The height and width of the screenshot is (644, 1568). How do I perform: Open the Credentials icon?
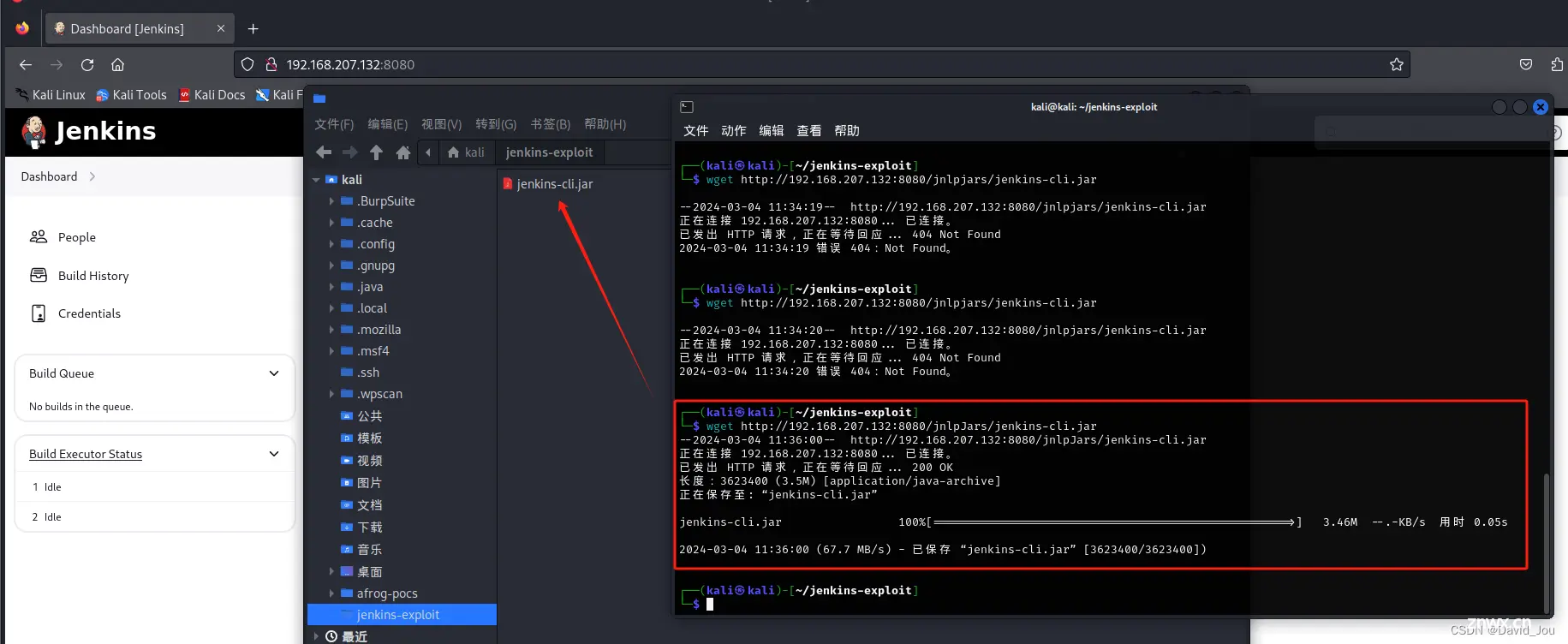click(x=39, y=313)
